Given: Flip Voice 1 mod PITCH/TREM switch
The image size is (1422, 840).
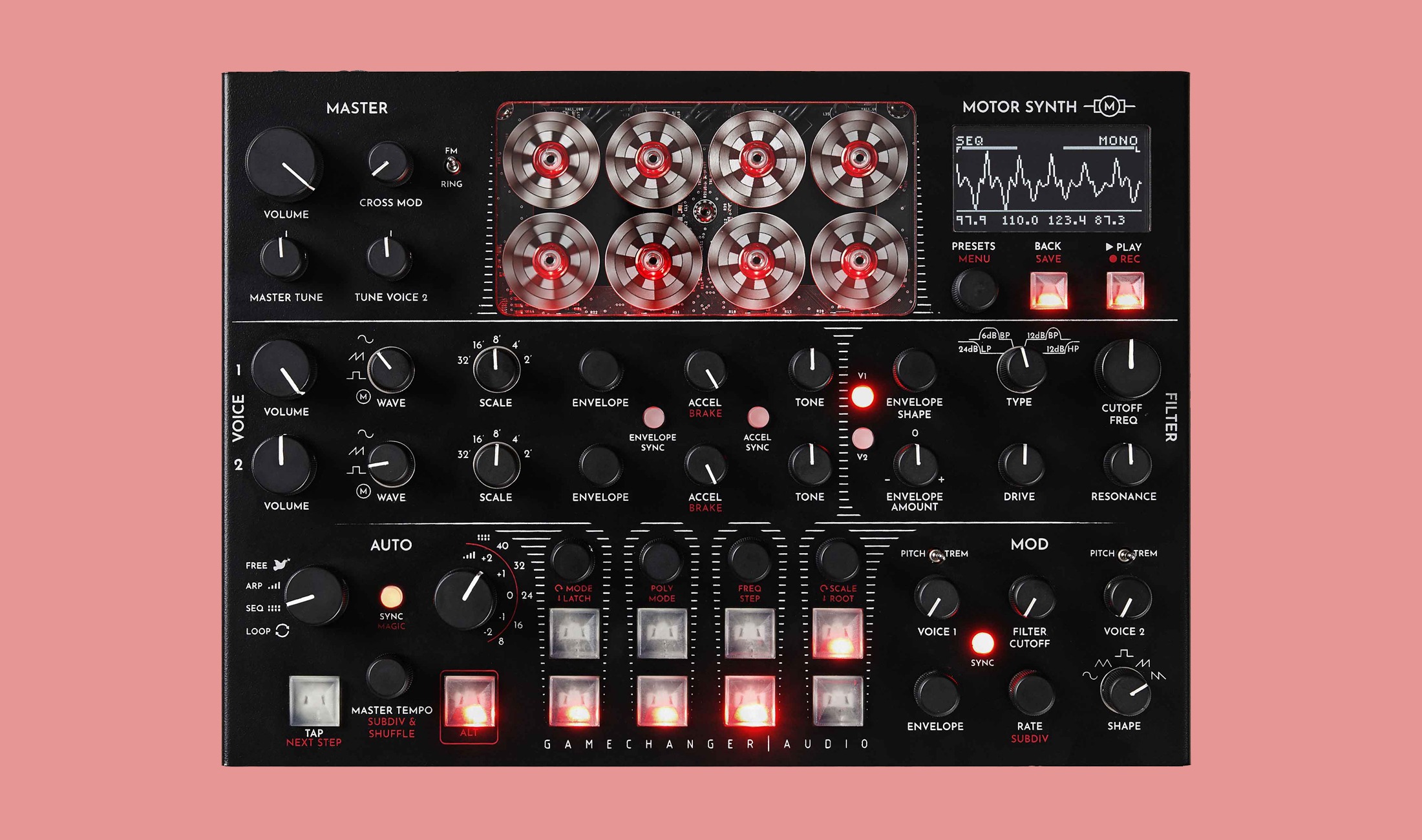Looking at the screenshot, I should [x=935, y=555].
